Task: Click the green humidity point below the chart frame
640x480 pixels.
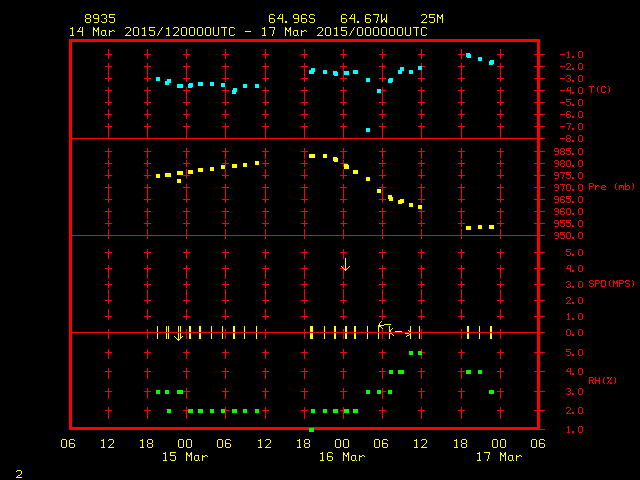Action: click(311, 430)
